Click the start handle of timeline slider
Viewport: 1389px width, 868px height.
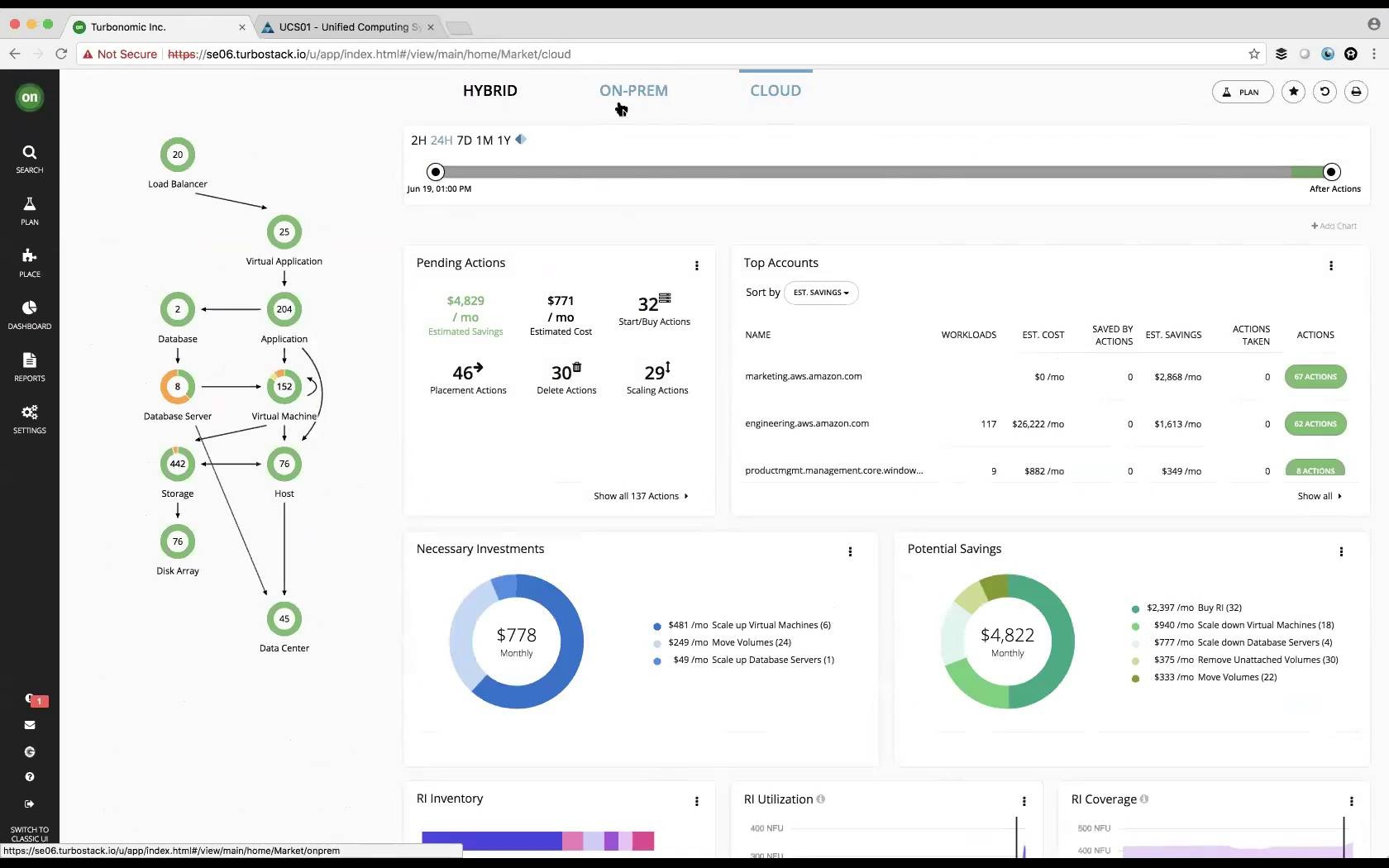[x=436, y=172]
